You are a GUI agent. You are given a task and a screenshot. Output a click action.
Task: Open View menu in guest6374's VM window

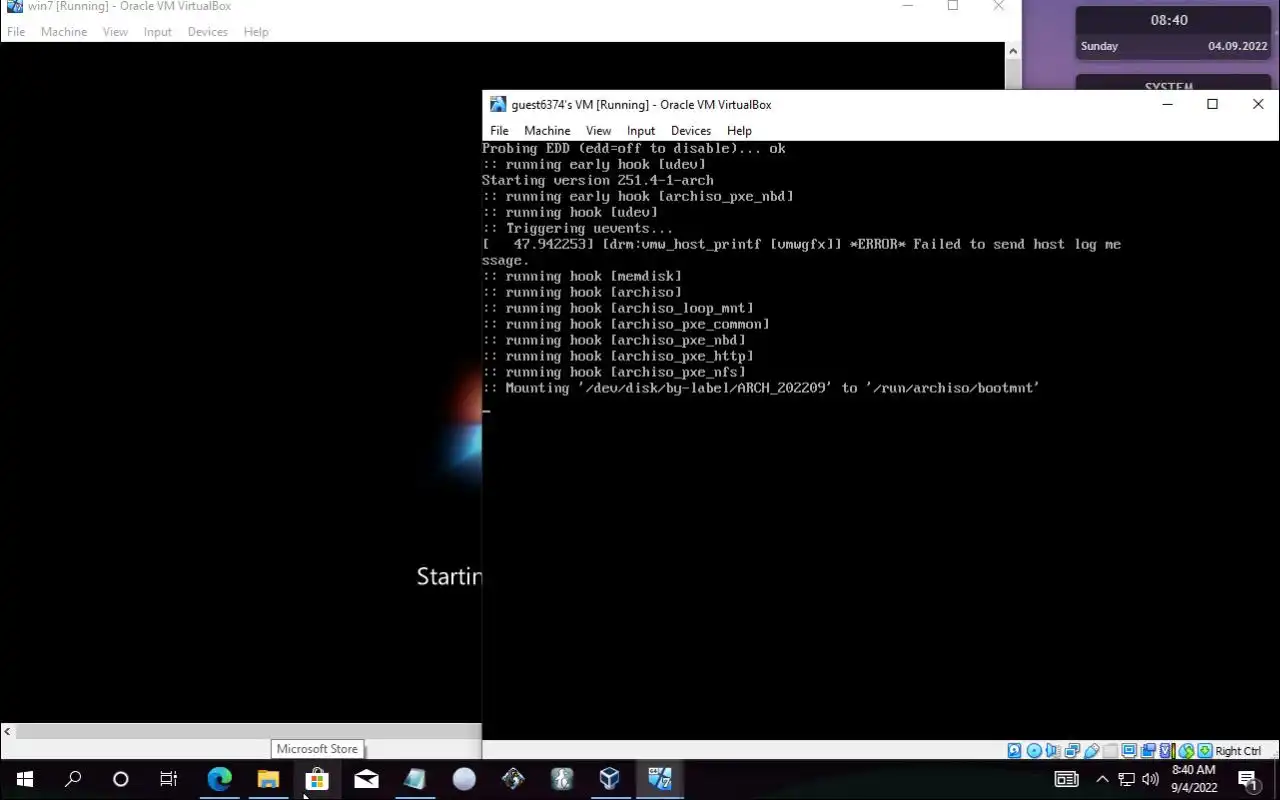click(598, 130)
